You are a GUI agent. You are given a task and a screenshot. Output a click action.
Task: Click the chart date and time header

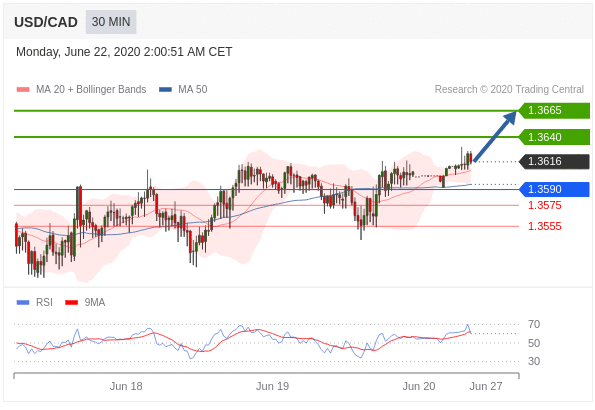pos(124,52)
